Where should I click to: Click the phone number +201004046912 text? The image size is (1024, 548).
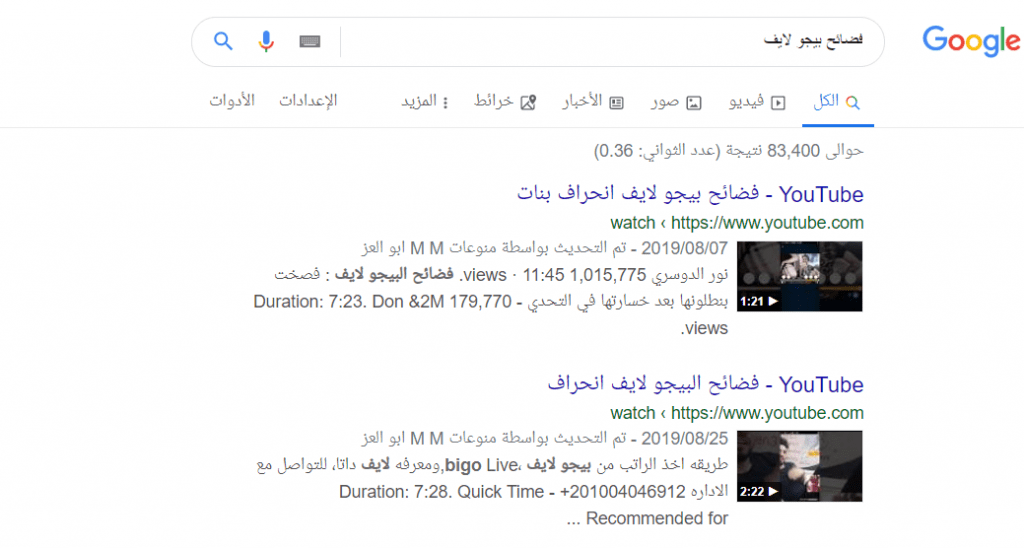coord(622,492)
